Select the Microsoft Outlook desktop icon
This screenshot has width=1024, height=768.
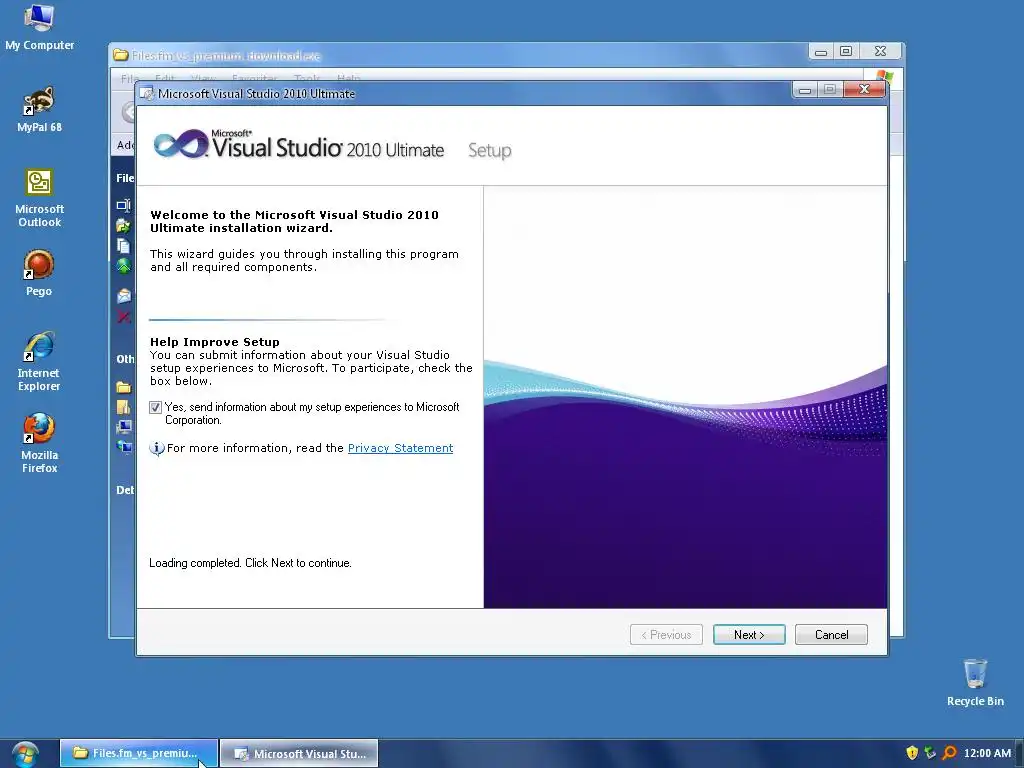39,198
